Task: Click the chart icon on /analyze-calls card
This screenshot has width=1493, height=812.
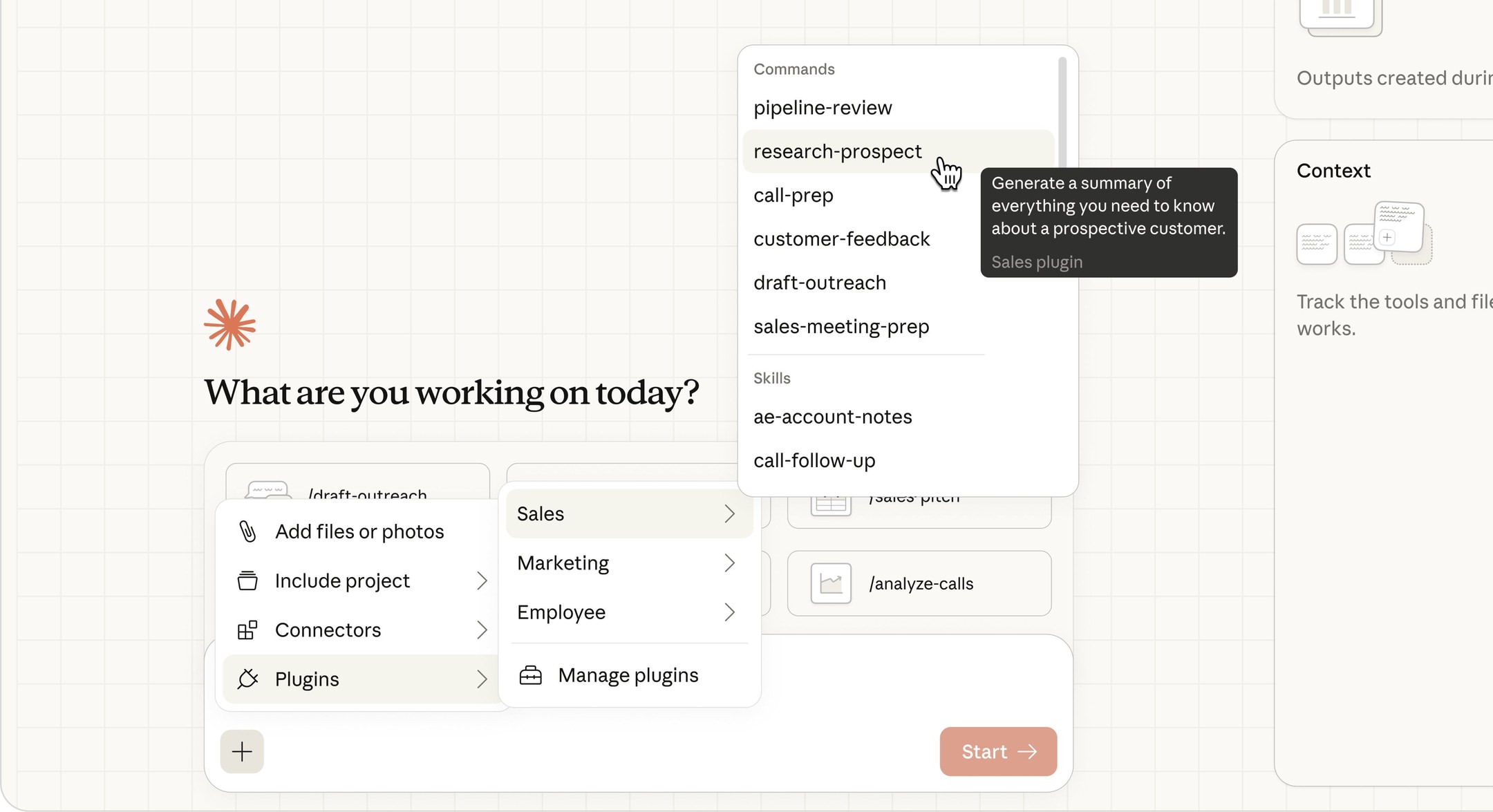Action: pyautogui.click(x=830, y=583)
